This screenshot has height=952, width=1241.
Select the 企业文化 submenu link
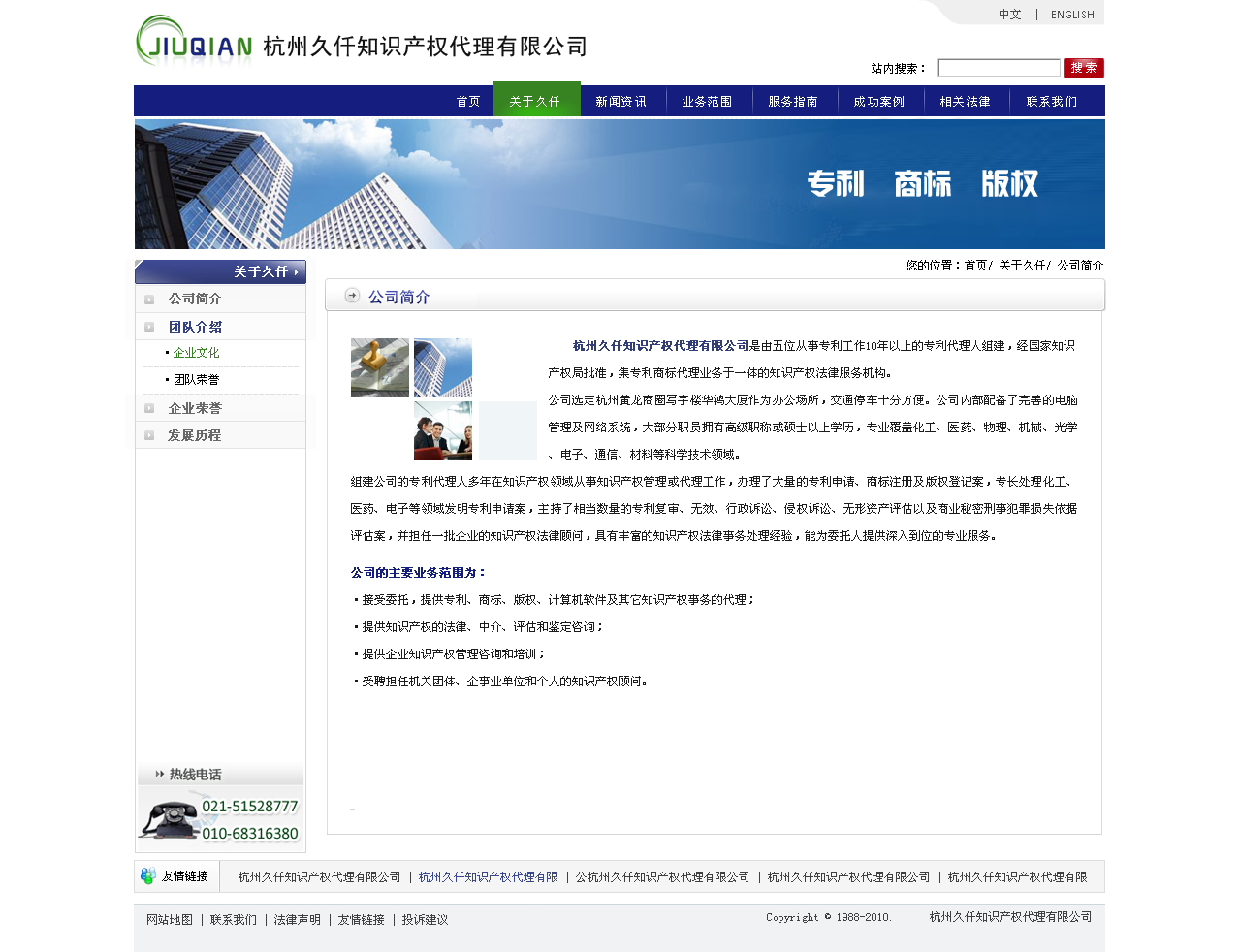pos(196,353)
